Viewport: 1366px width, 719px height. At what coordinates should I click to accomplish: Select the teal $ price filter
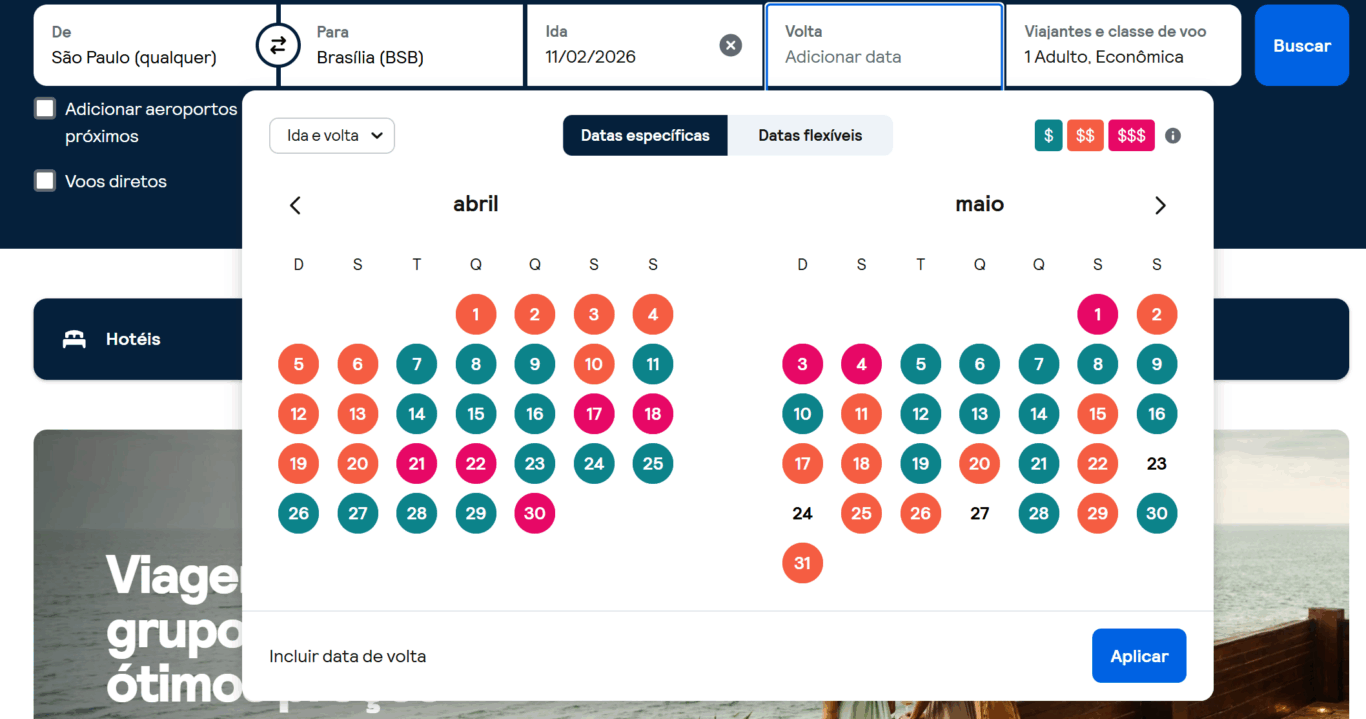tap(1048, 135)
